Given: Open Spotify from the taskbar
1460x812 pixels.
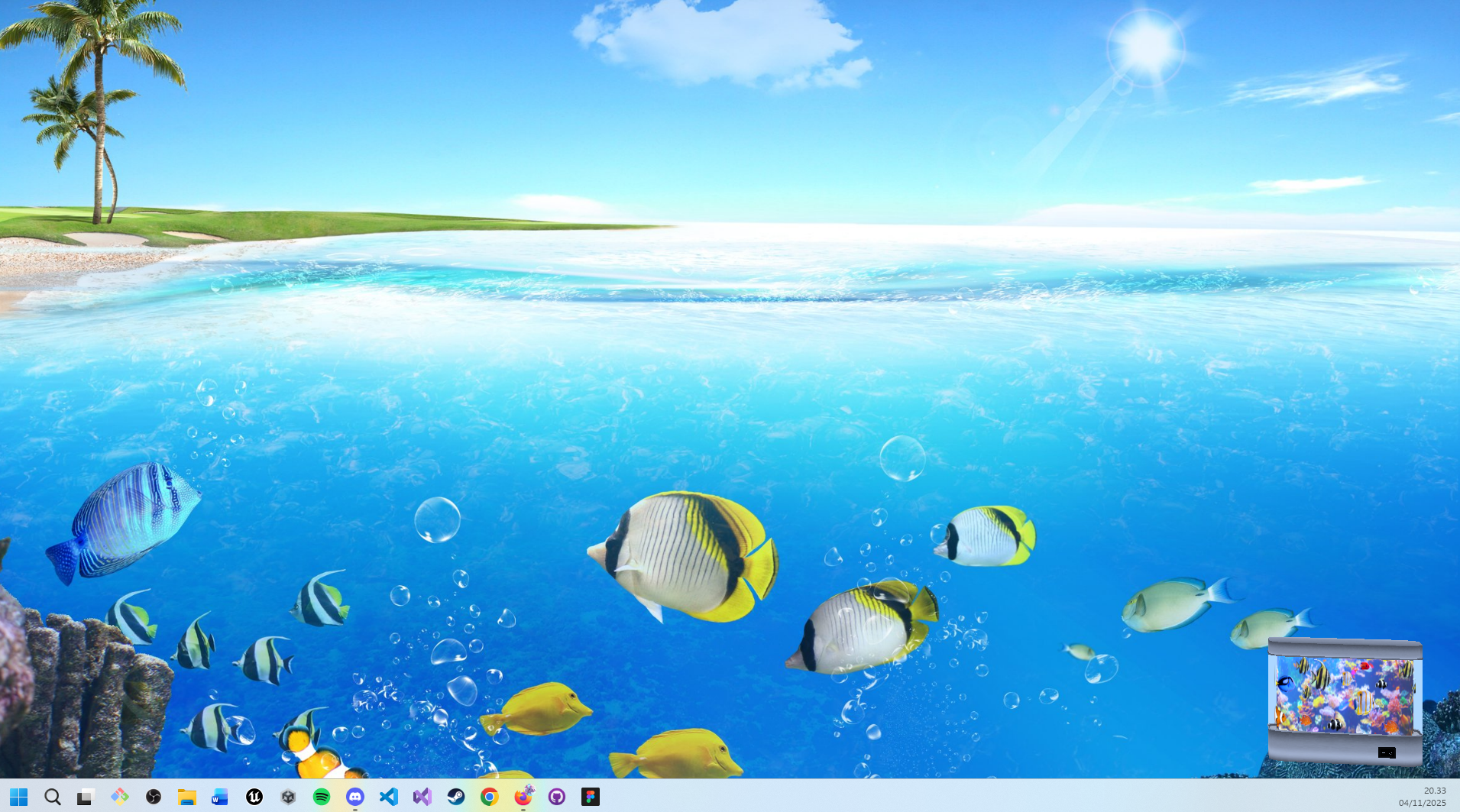Looking at the screenshot, I should [322, 797].
